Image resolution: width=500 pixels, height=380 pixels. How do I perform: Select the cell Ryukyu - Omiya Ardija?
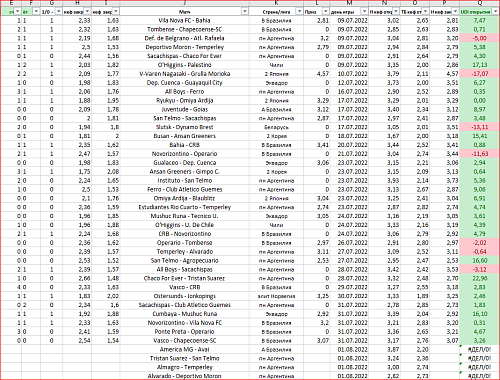pyautogui.click(x=184, y=100)
